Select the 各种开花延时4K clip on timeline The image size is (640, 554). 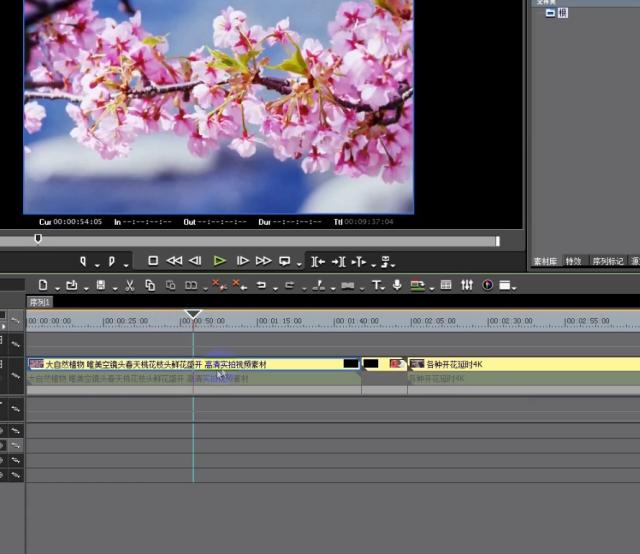524,364
